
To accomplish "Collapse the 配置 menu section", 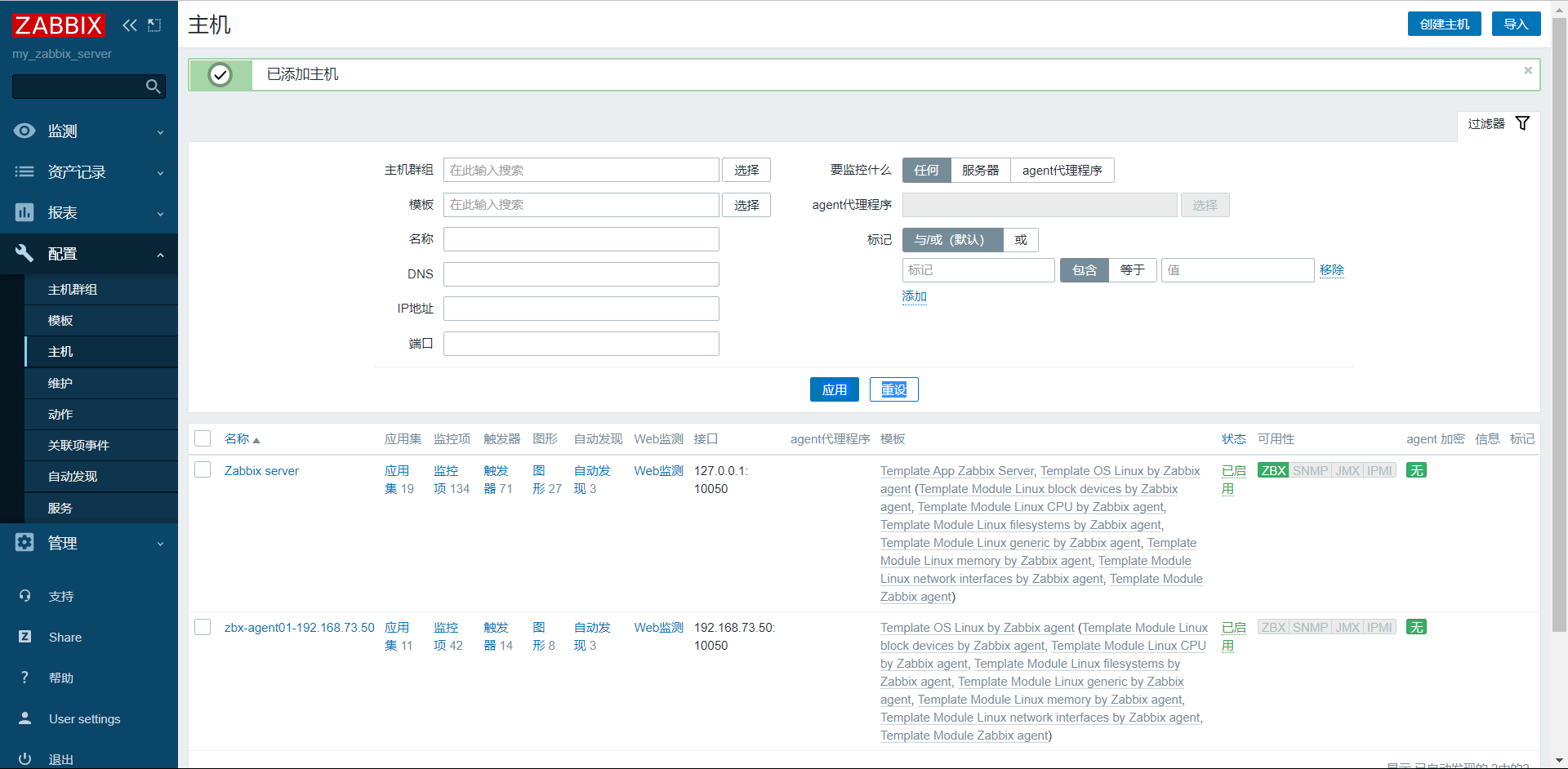I will (x=89, y=253).
